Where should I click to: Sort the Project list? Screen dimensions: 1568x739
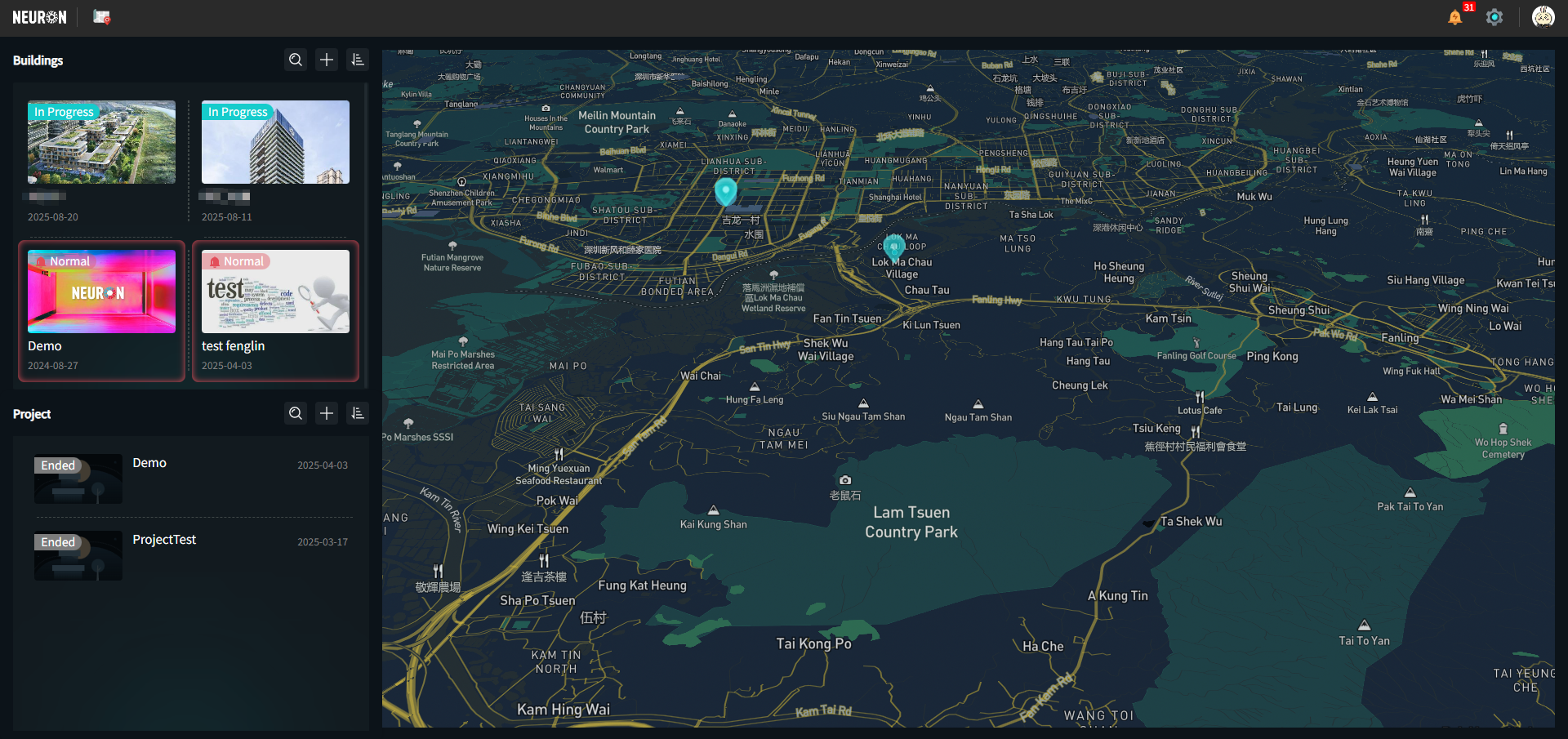[358, 413]
